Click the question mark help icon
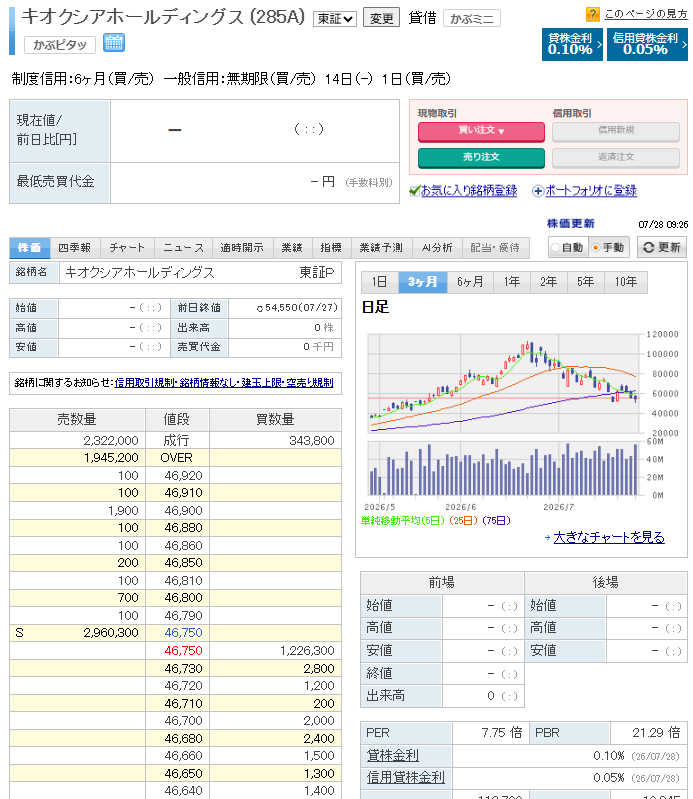Image resolution: width=693 pixels, height=799 pixels. click(x=593, y=14)
